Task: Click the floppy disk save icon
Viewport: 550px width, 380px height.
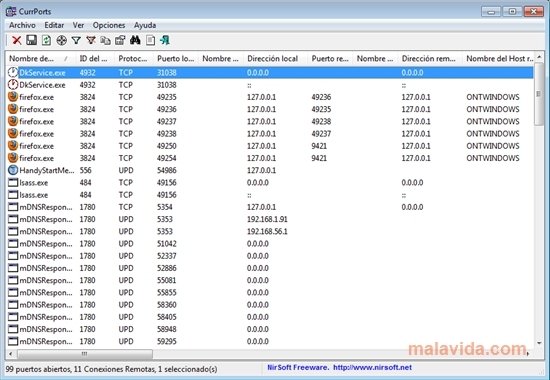Action: pos(32,40)
